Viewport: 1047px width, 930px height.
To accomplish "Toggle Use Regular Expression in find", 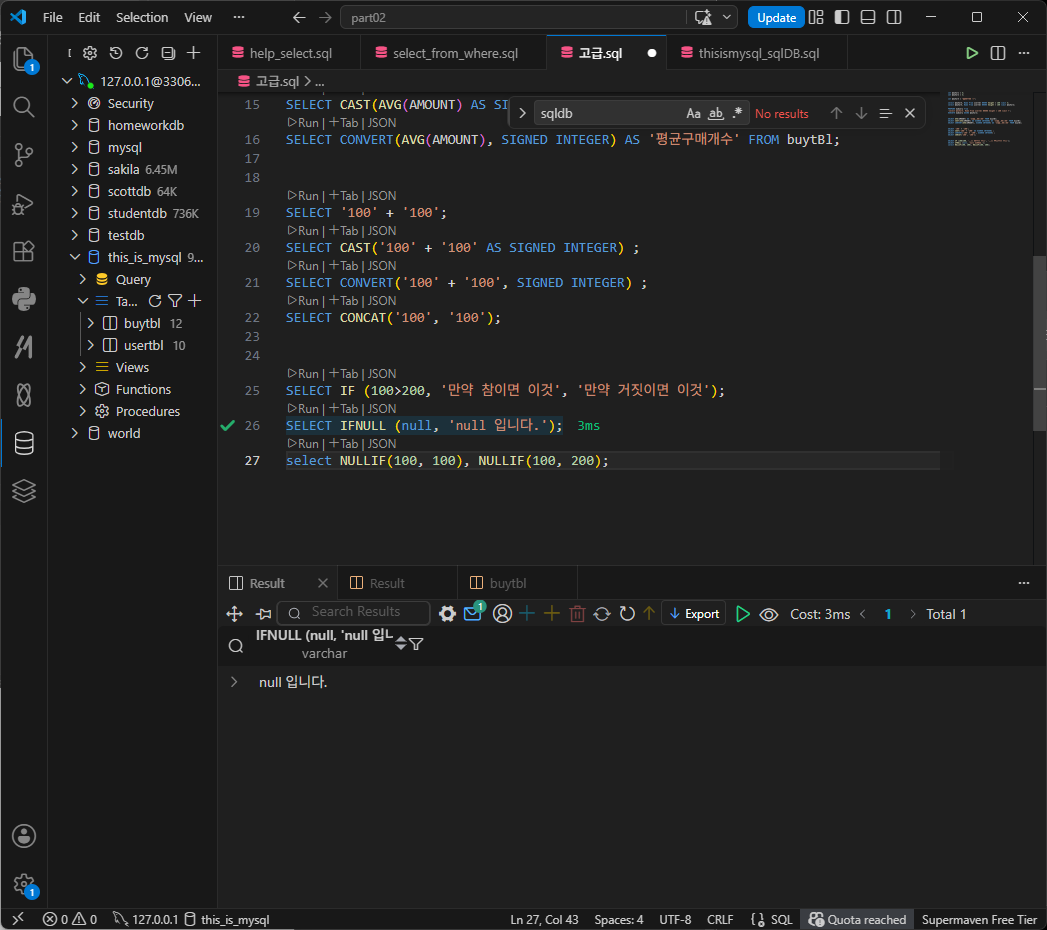I will [x=737, y=113].
